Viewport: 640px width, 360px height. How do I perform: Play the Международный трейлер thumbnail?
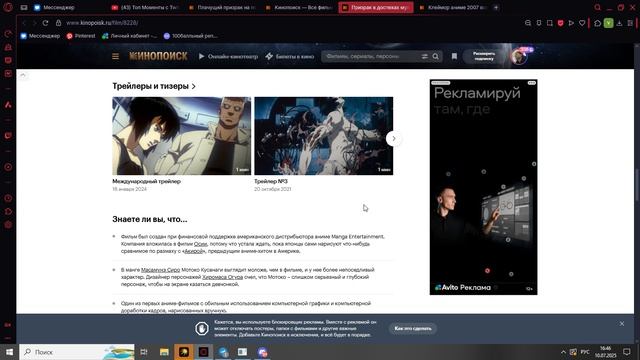point(182,136)
